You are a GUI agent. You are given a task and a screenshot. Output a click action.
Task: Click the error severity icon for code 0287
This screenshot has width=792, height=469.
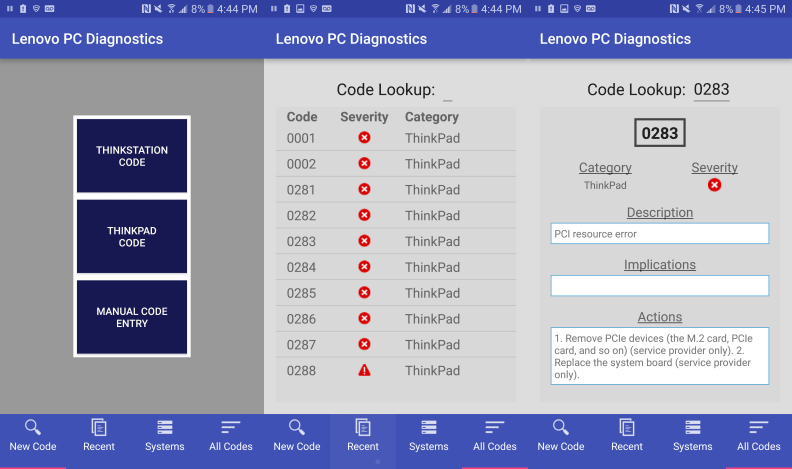coord(364,344)
